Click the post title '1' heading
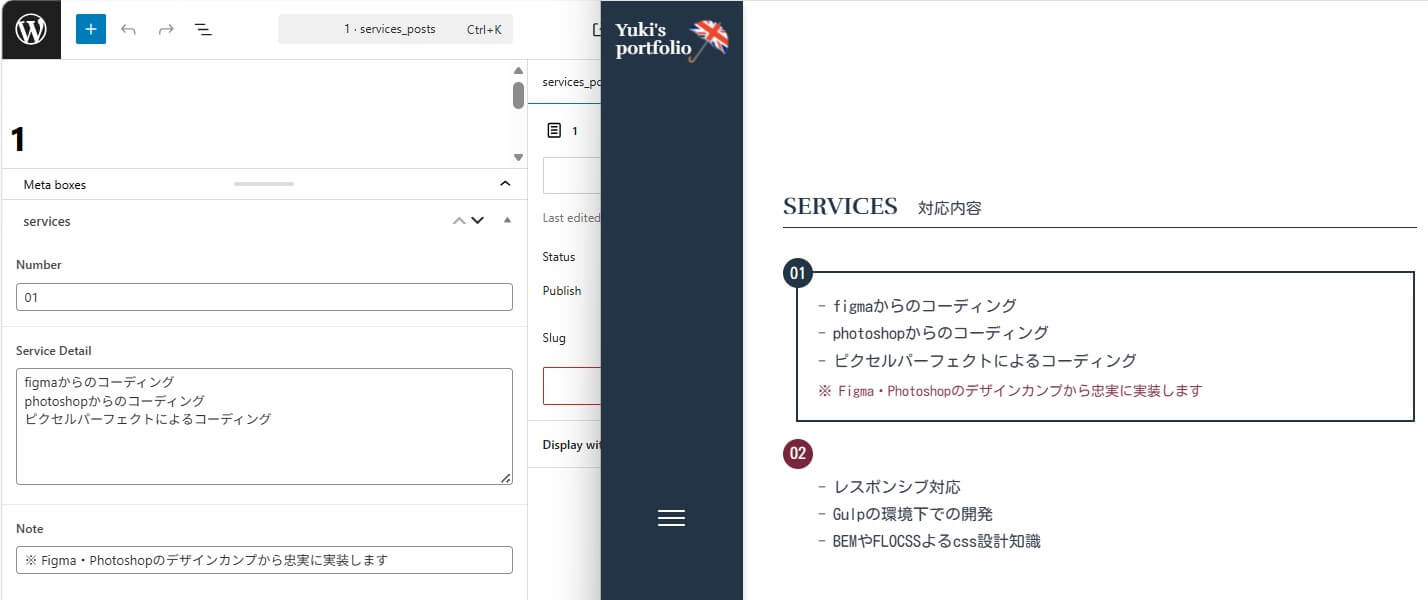This screenshot has height=600, width=1428. 18,139
